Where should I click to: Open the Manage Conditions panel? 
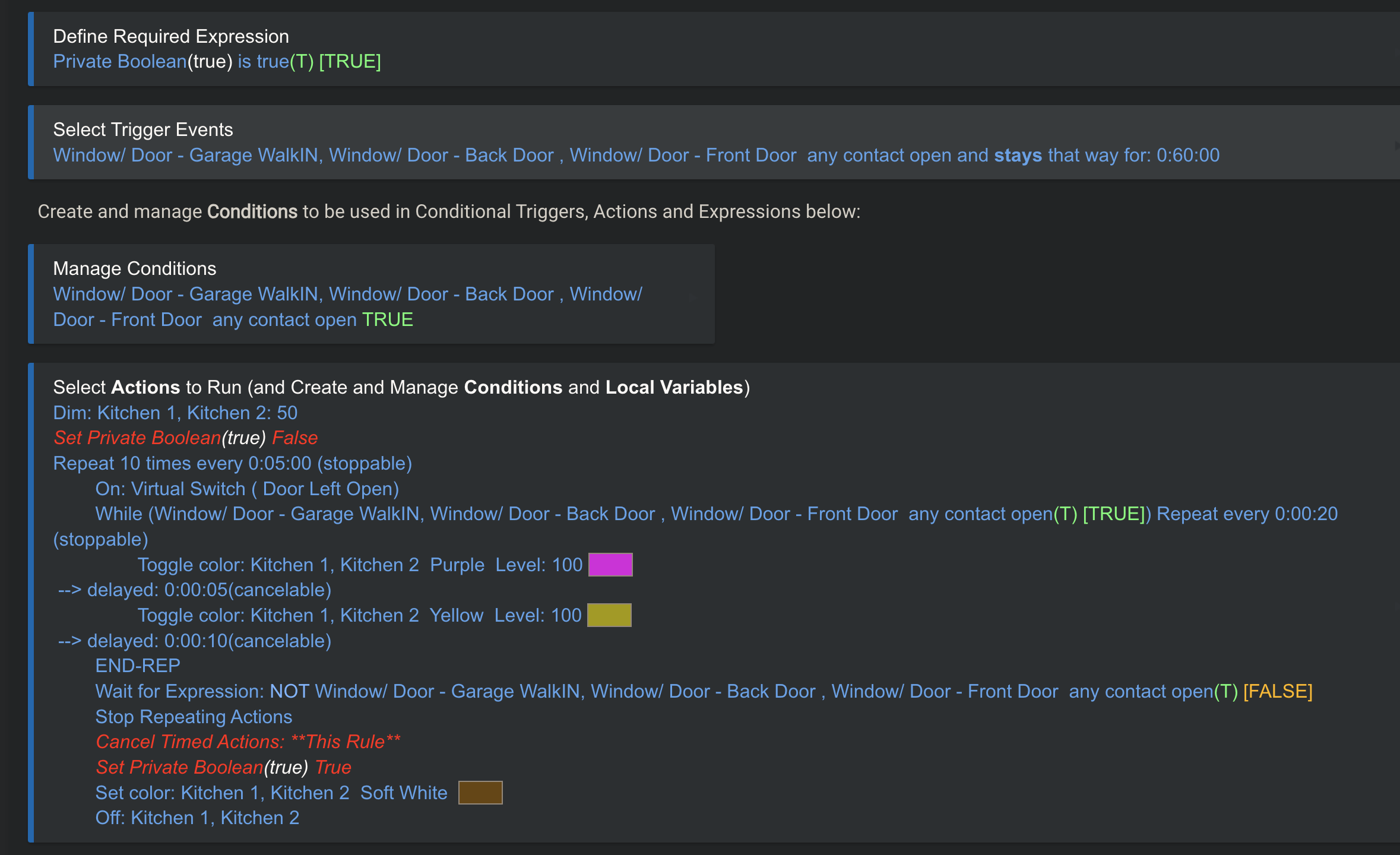pos(134,268)
